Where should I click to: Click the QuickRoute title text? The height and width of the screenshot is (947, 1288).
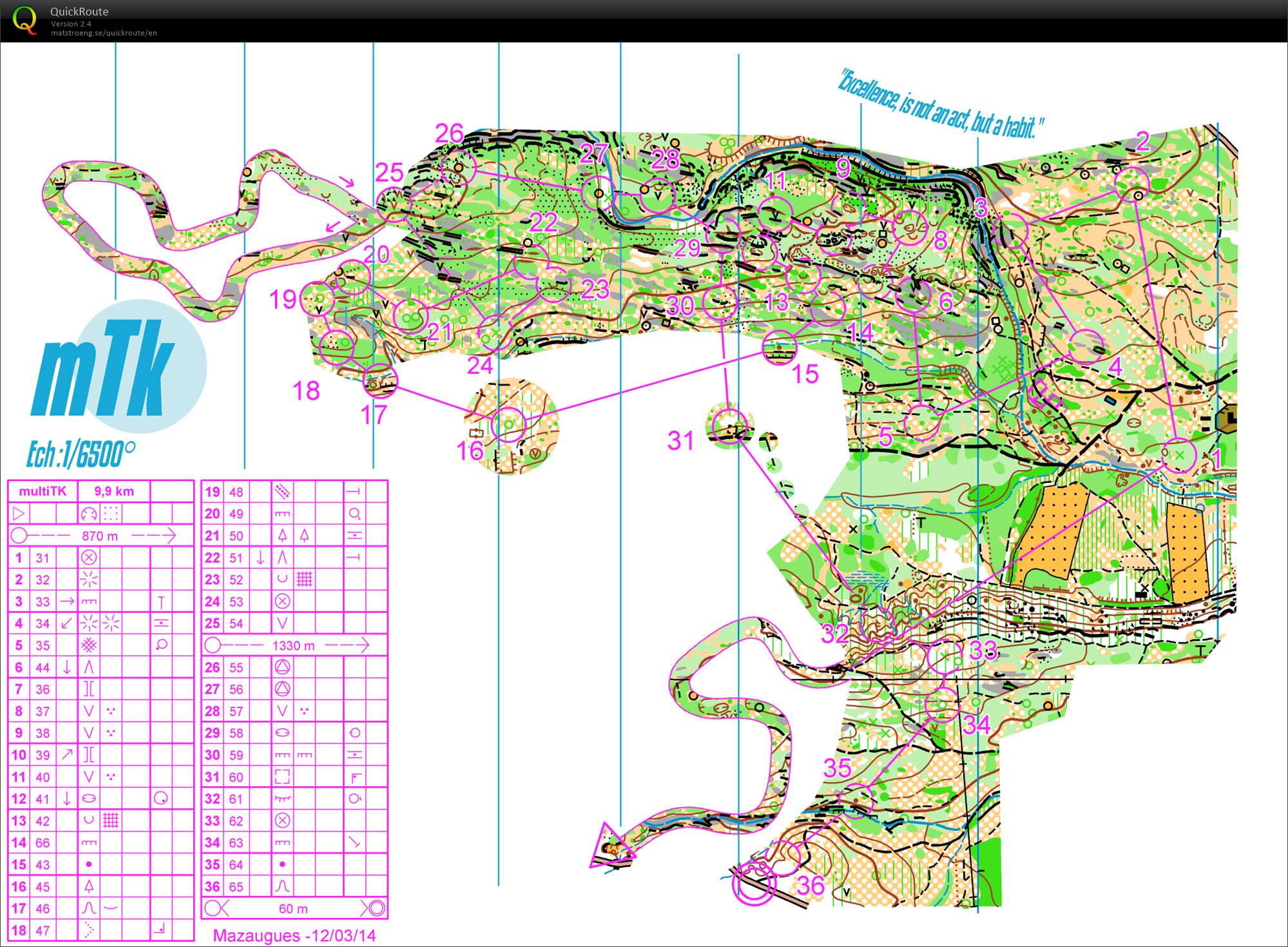pyautogui.click(x=79, y=12)
